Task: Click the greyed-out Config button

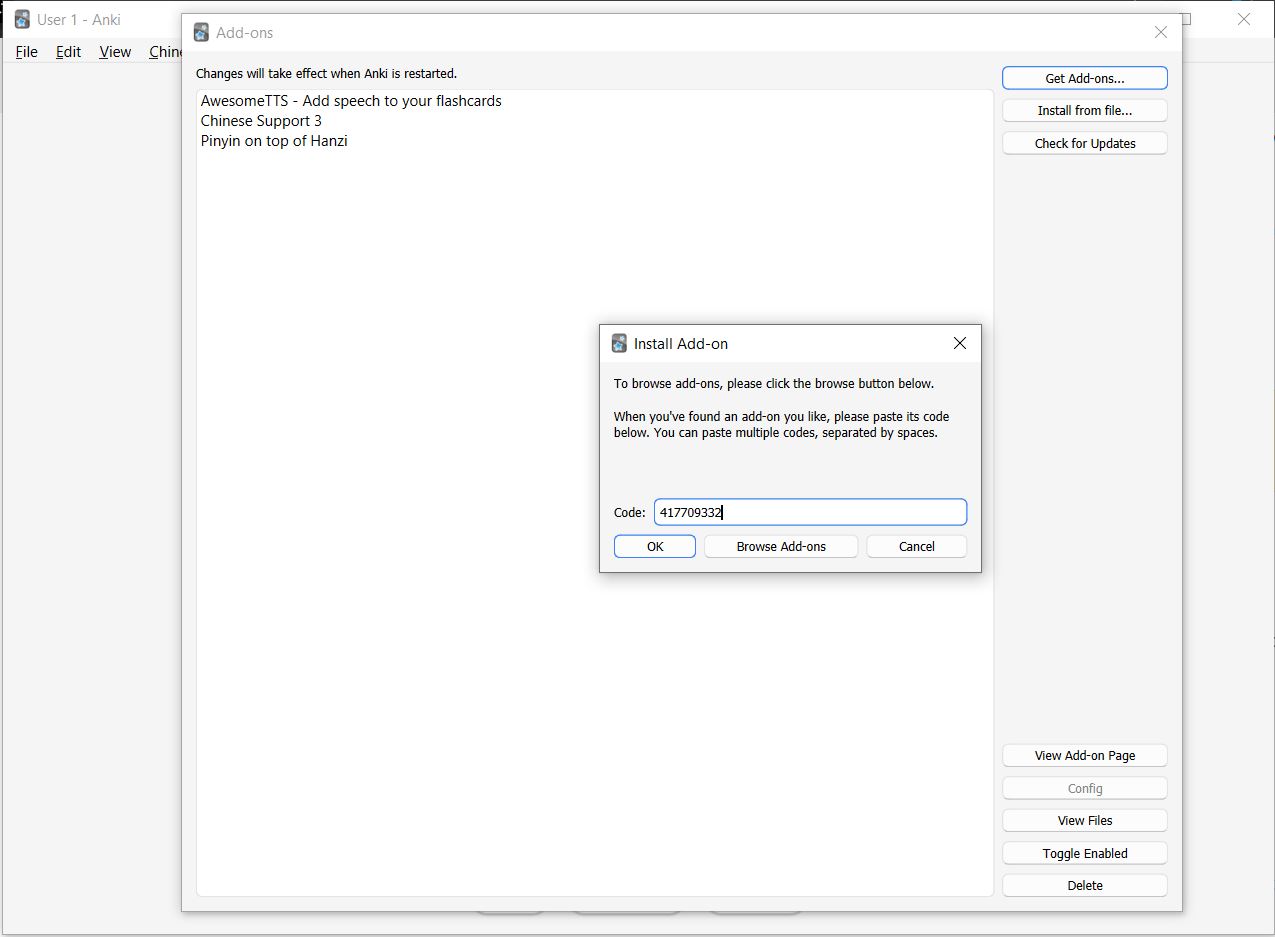Action: coord(1085,788)
